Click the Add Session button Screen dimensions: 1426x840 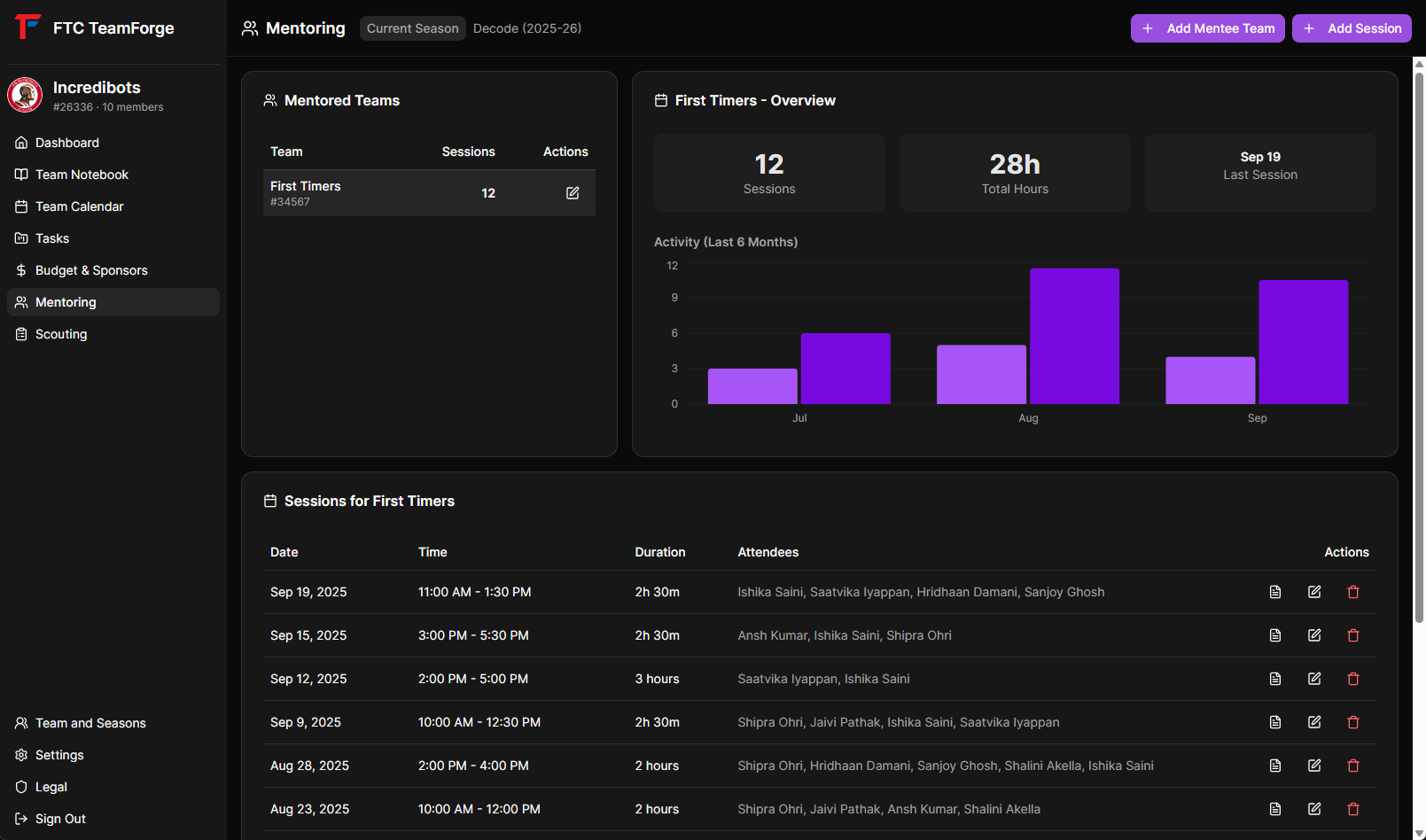tap(1351, 27)
